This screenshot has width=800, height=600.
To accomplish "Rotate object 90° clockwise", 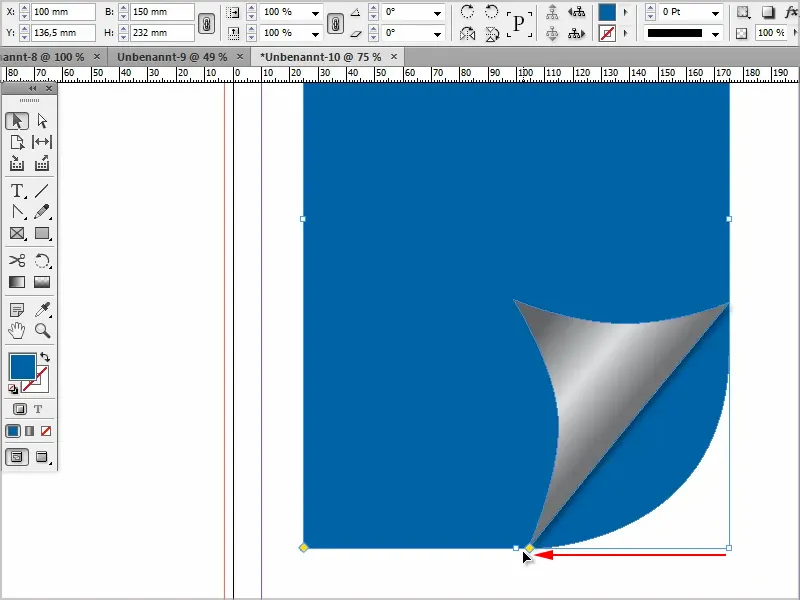I will click(467, 12).
